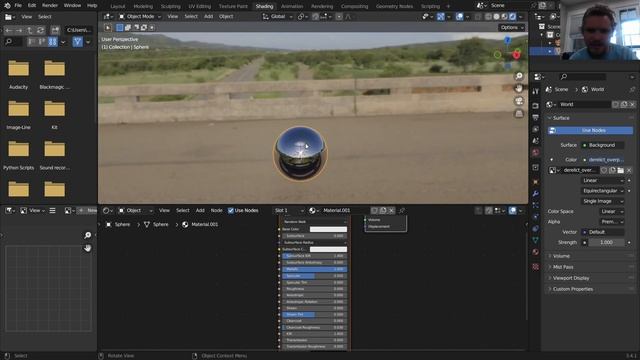Click the blue Z axis gizmo ball
The image size is (640, 360).
(507, 40)
